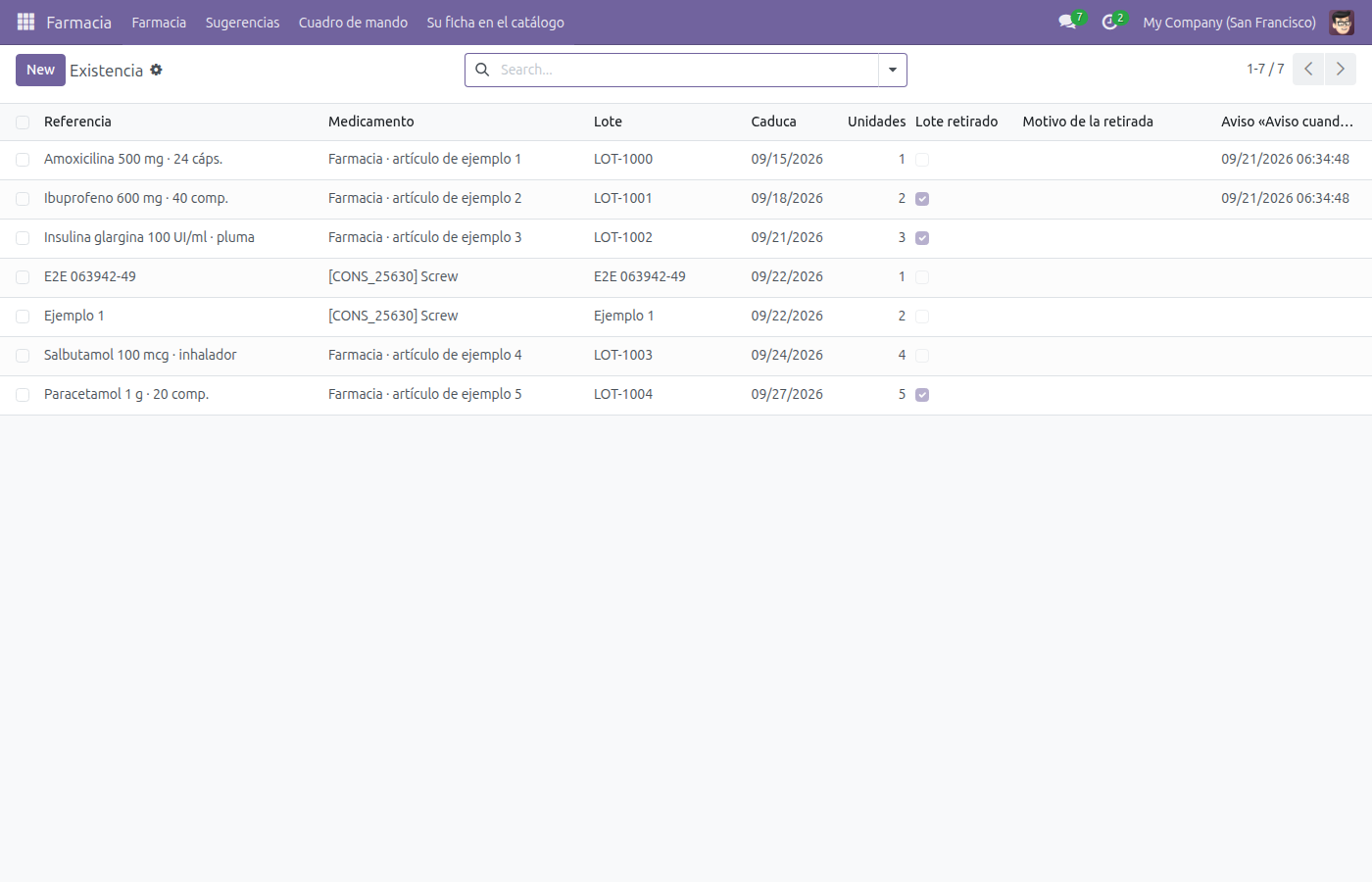
Task: Go to previous page arrow
Action: [1308, 70]
